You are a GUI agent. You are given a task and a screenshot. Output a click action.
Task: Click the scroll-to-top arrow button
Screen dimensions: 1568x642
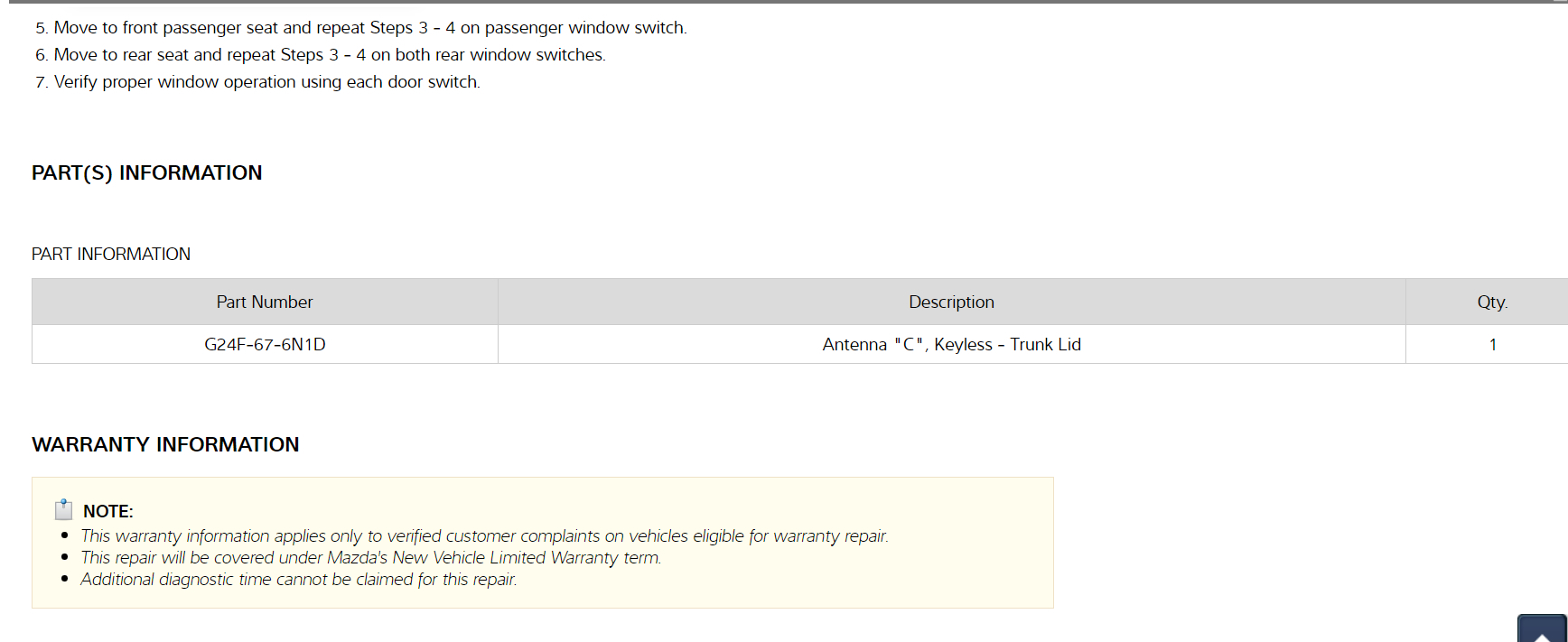click(x=1542, y=629)
